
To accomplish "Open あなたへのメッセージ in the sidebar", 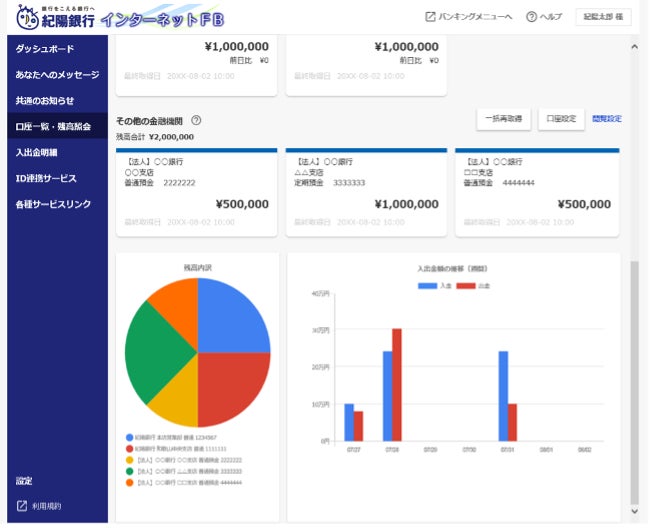I will pos(57,75).
